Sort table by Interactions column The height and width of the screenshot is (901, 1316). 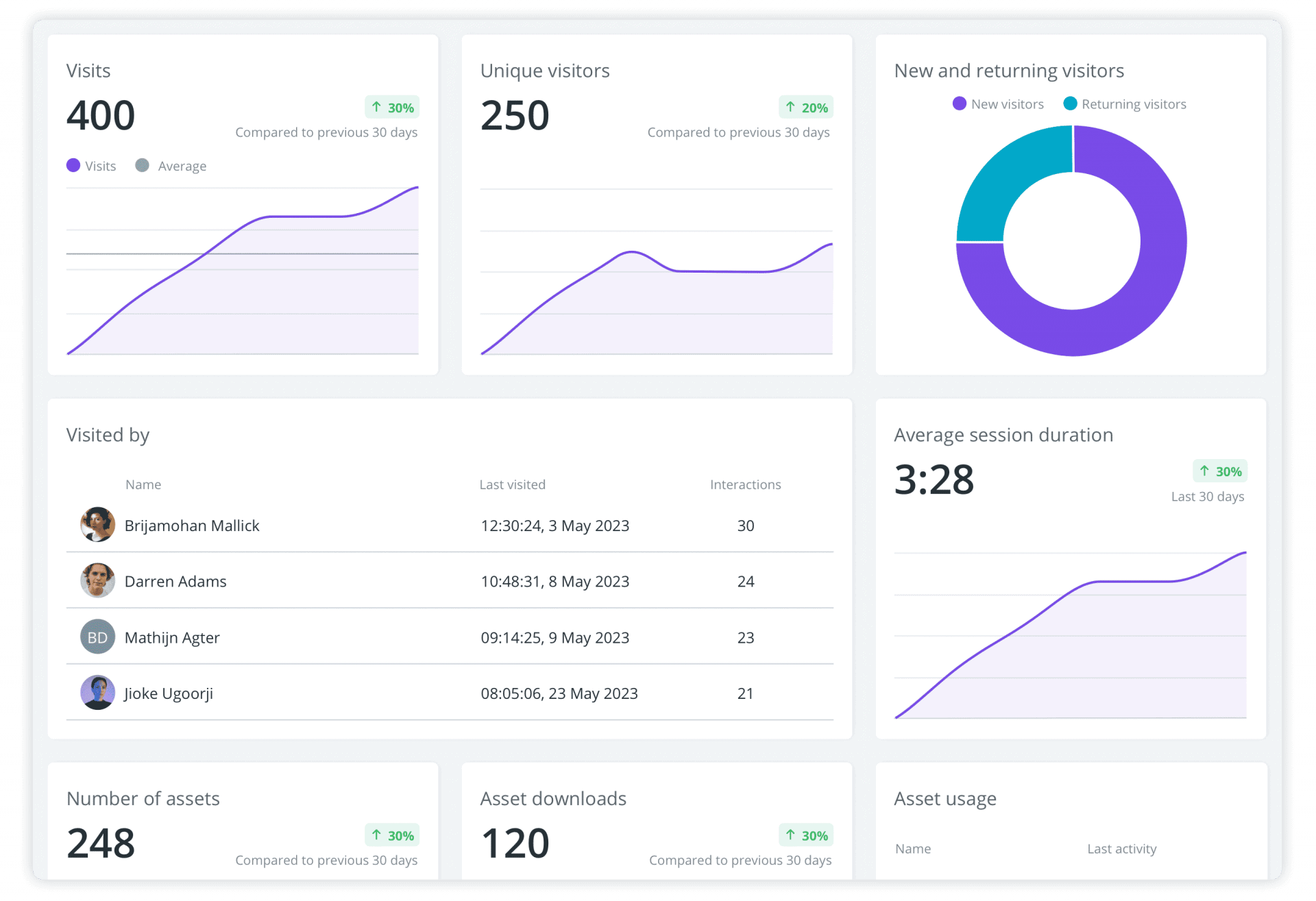(x=745, y=484)
